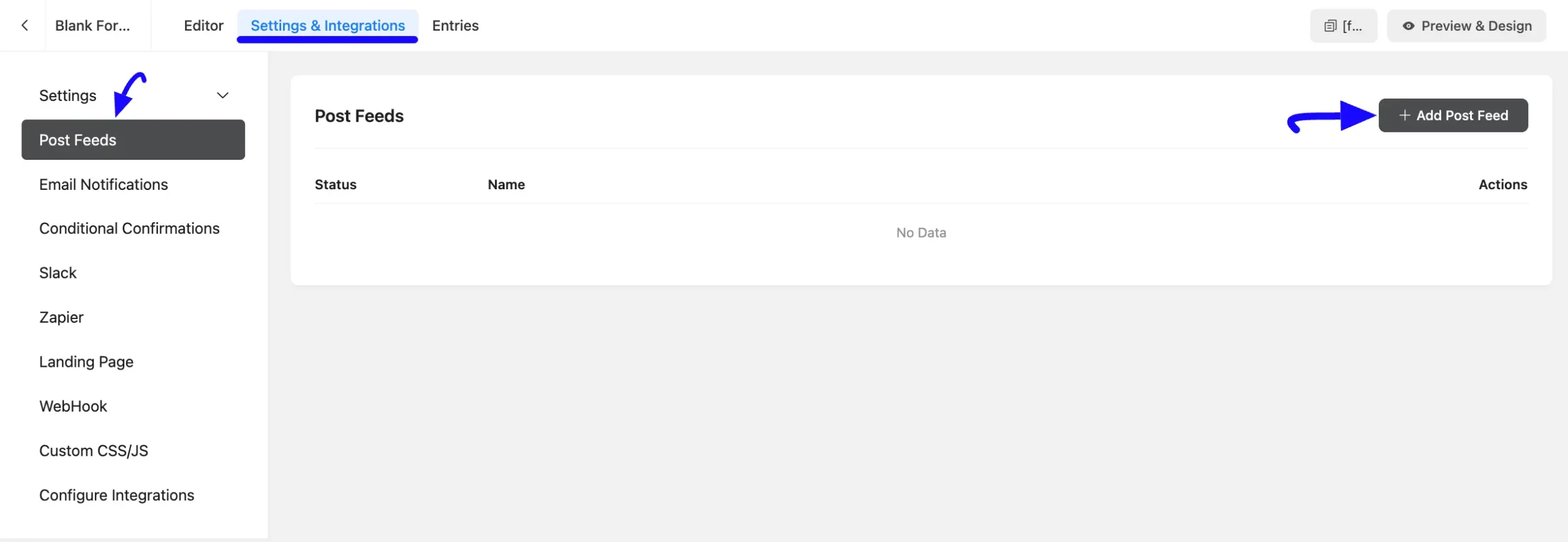
Task: Open the Editor tab
Action: point(203,26)
